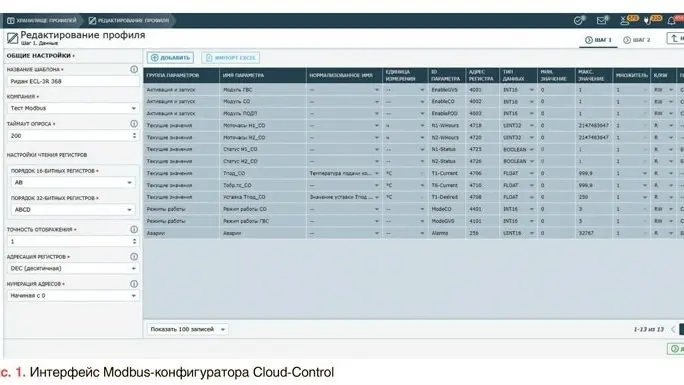Viewport: 684px width, 385px height.
Task: Open the Редактирование профиля breadcrumb
Action: click(x=128, y=20)
